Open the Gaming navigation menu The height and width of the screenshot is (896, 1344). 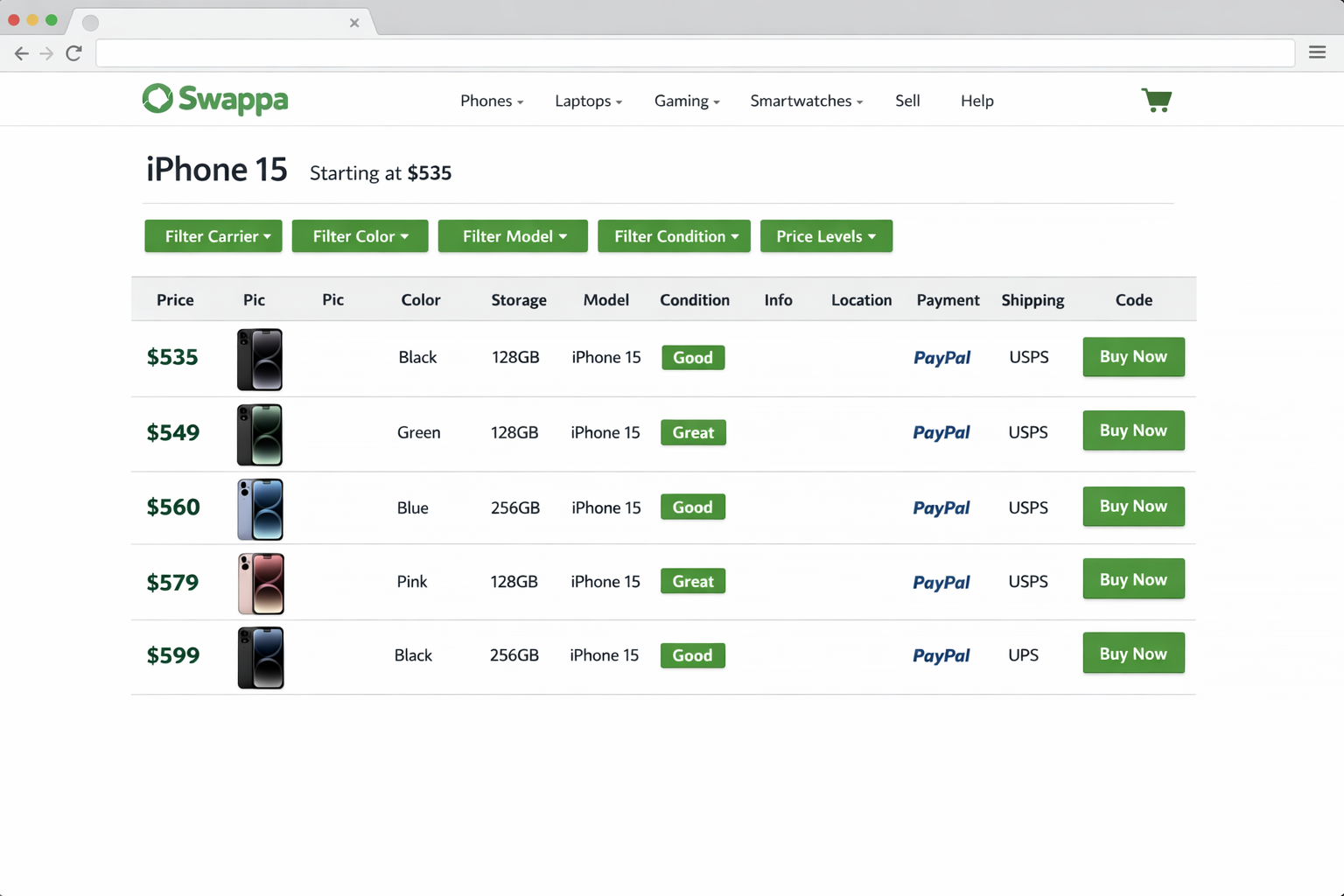pos(687,101)
